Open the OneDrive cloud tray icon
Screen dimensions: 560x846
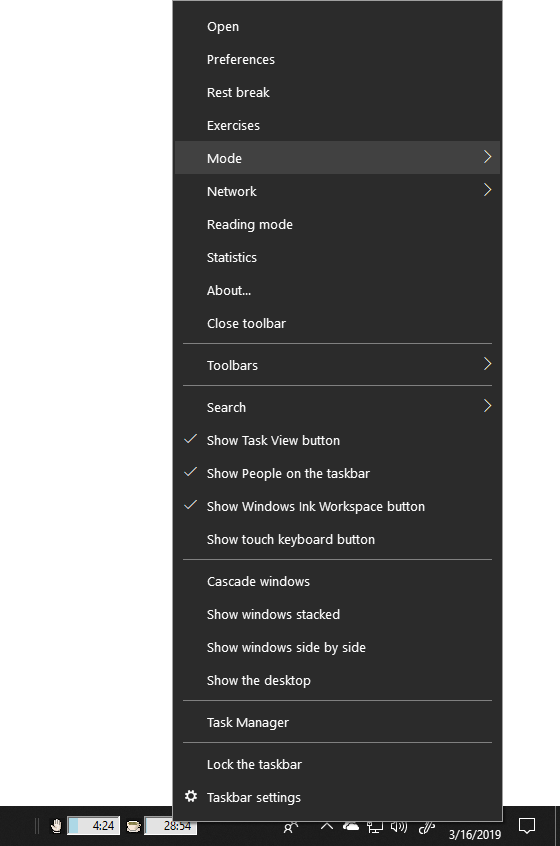[x=351, y=826]
